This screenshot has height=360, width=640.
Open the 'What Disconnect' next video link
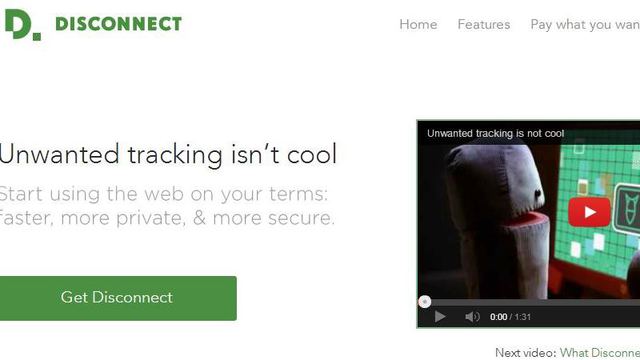(600, 353)
